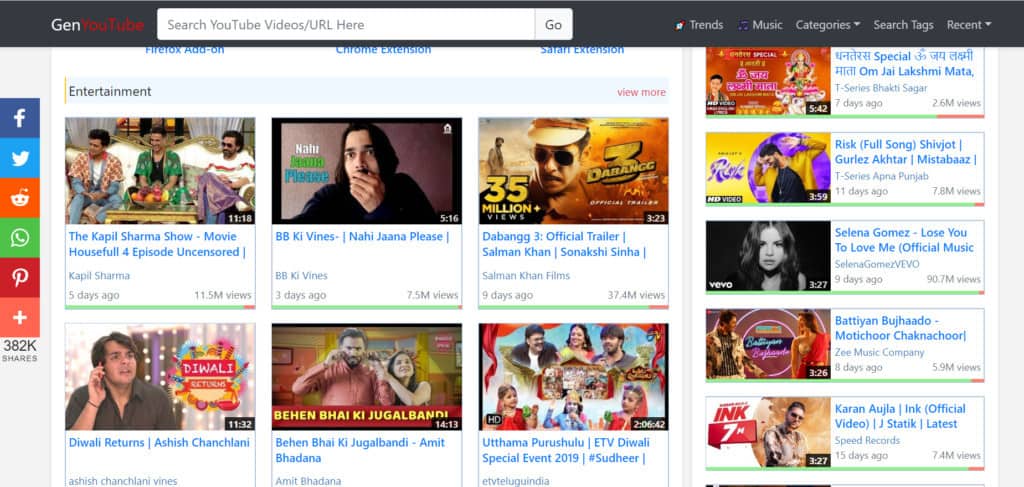Open the GenYouTube home logo
Image resolution: width=1024 pixels, height=487 pixels.
pyautogui.click(x=97, y=25)
